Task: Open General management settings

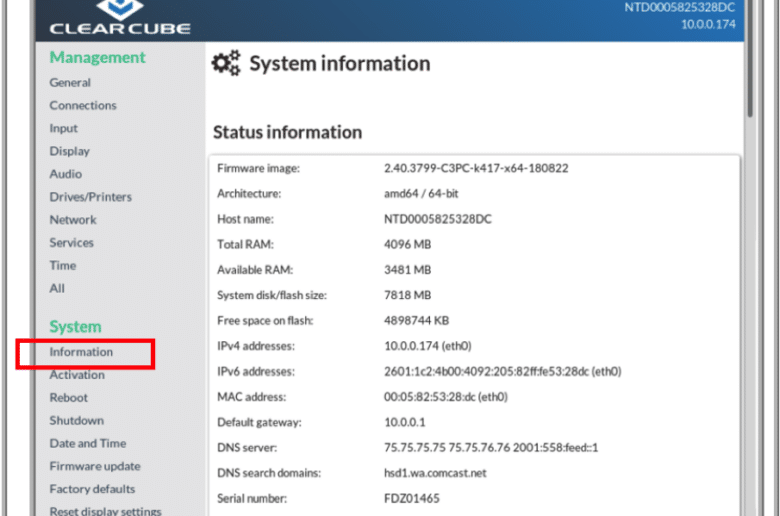Action: coord(70,83)
